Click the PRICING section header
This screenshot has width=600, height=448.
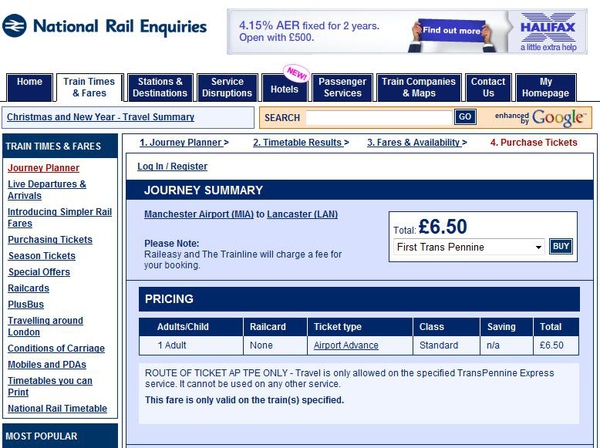point(359,299)
